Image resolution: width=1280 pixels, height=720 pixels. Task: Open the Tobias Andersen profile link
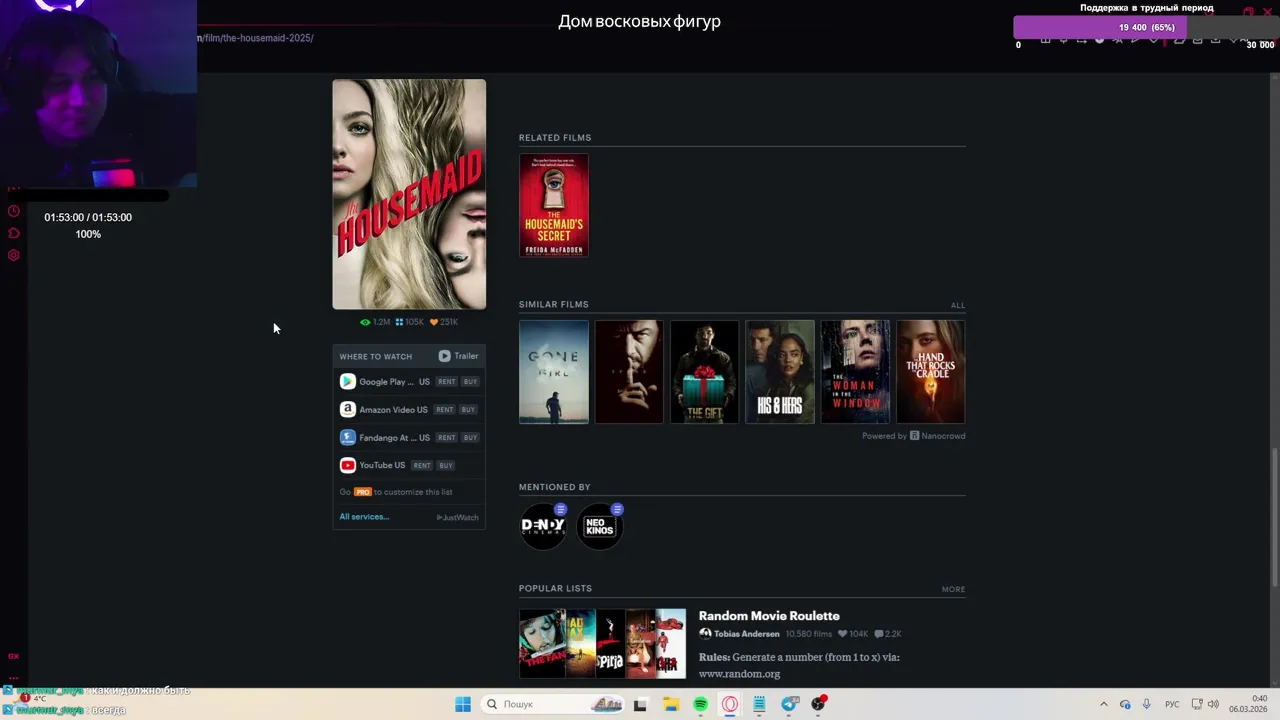coord(746,634)
